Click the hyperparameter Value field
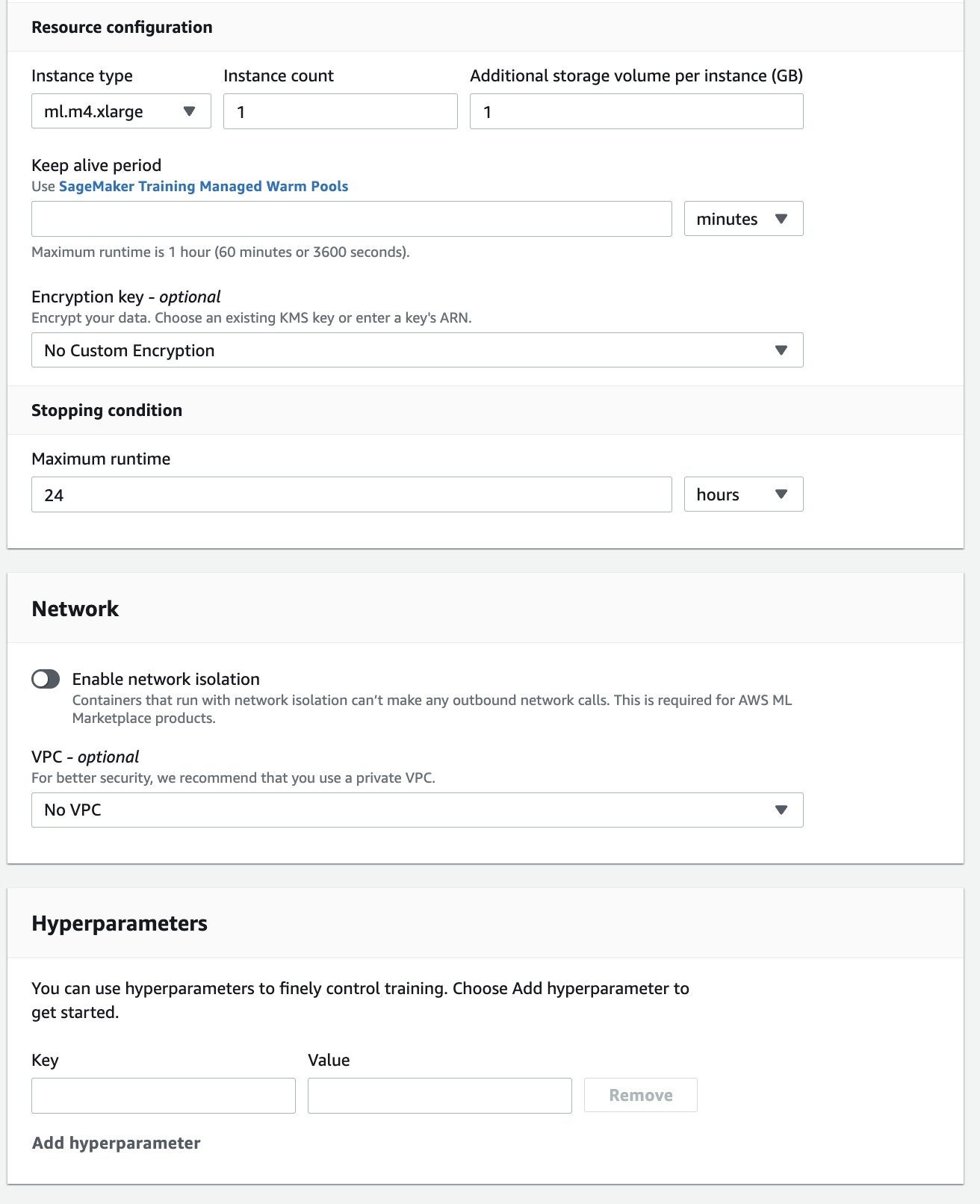This screenshot has width=980, height=1204. 439,1096
